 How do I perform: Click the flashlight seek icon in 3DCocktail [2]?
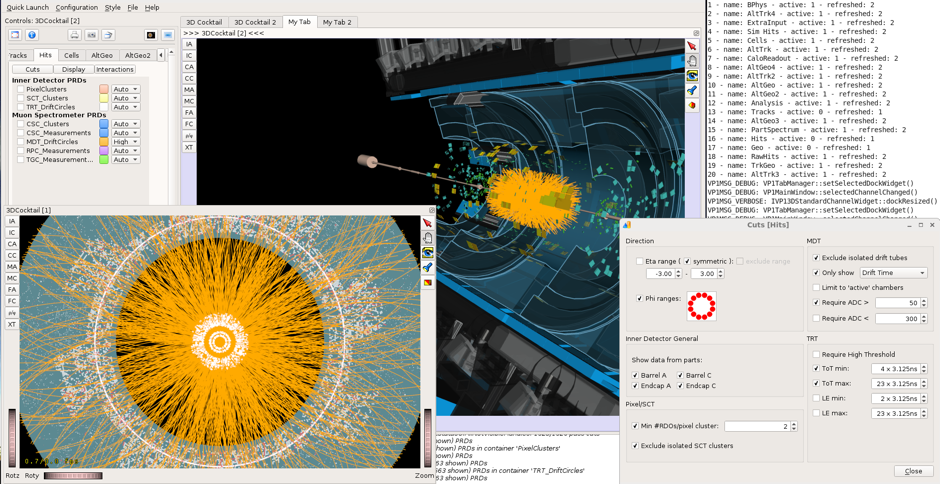pos(692,90)
